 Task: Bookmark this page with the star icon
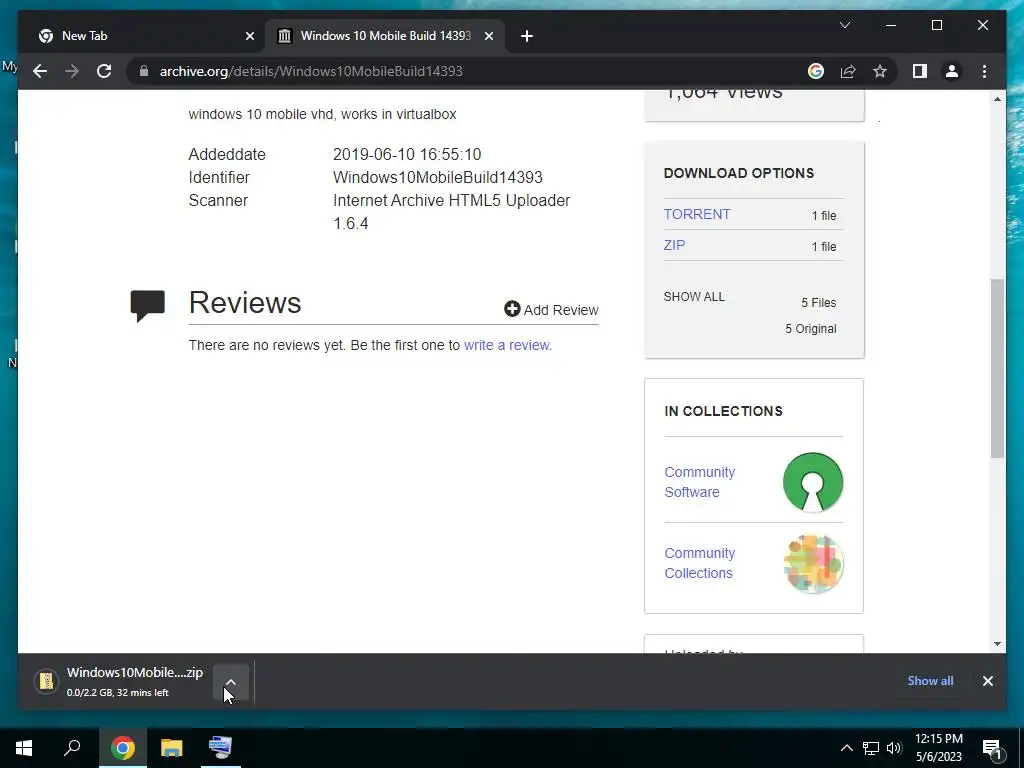(x=880, y=71)
